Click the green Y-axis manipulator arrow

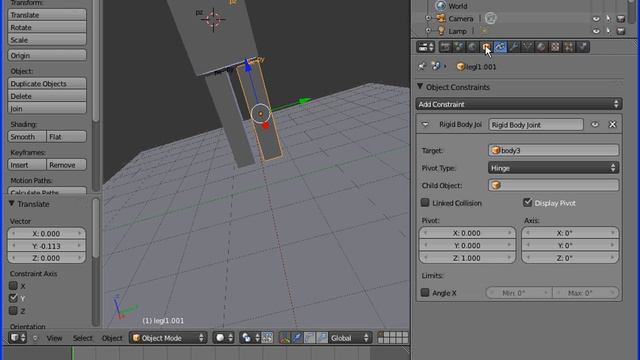(x=304, y=100)
